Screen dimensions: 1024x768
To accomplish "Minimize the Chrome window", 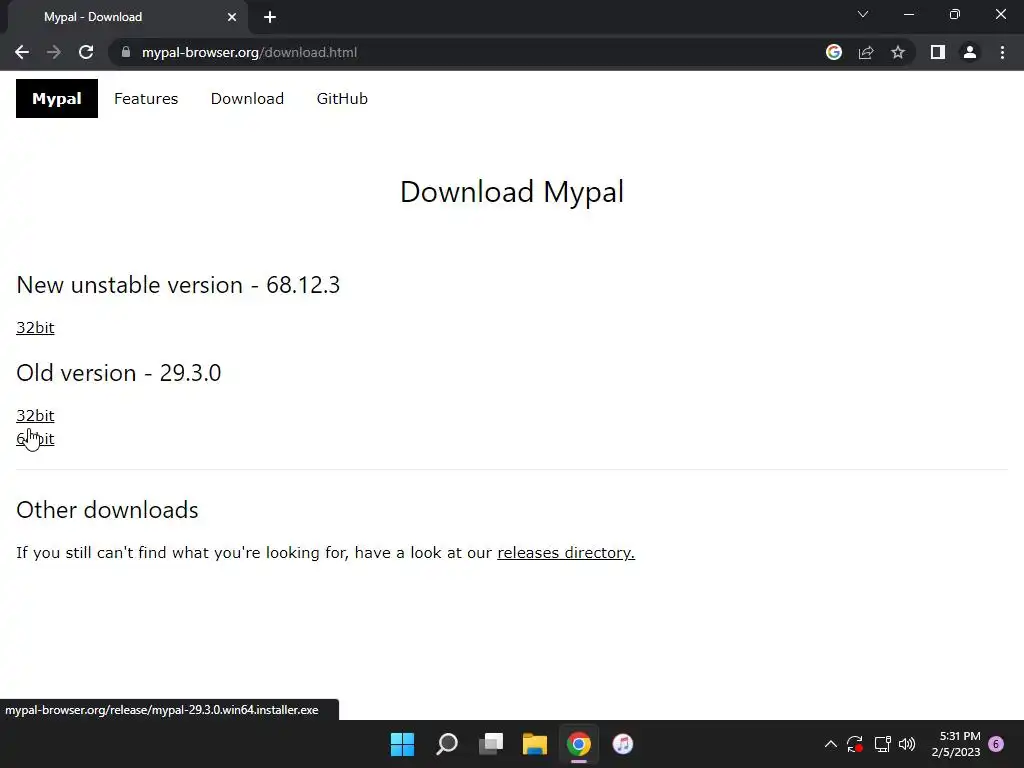I will tap(908, 14).
